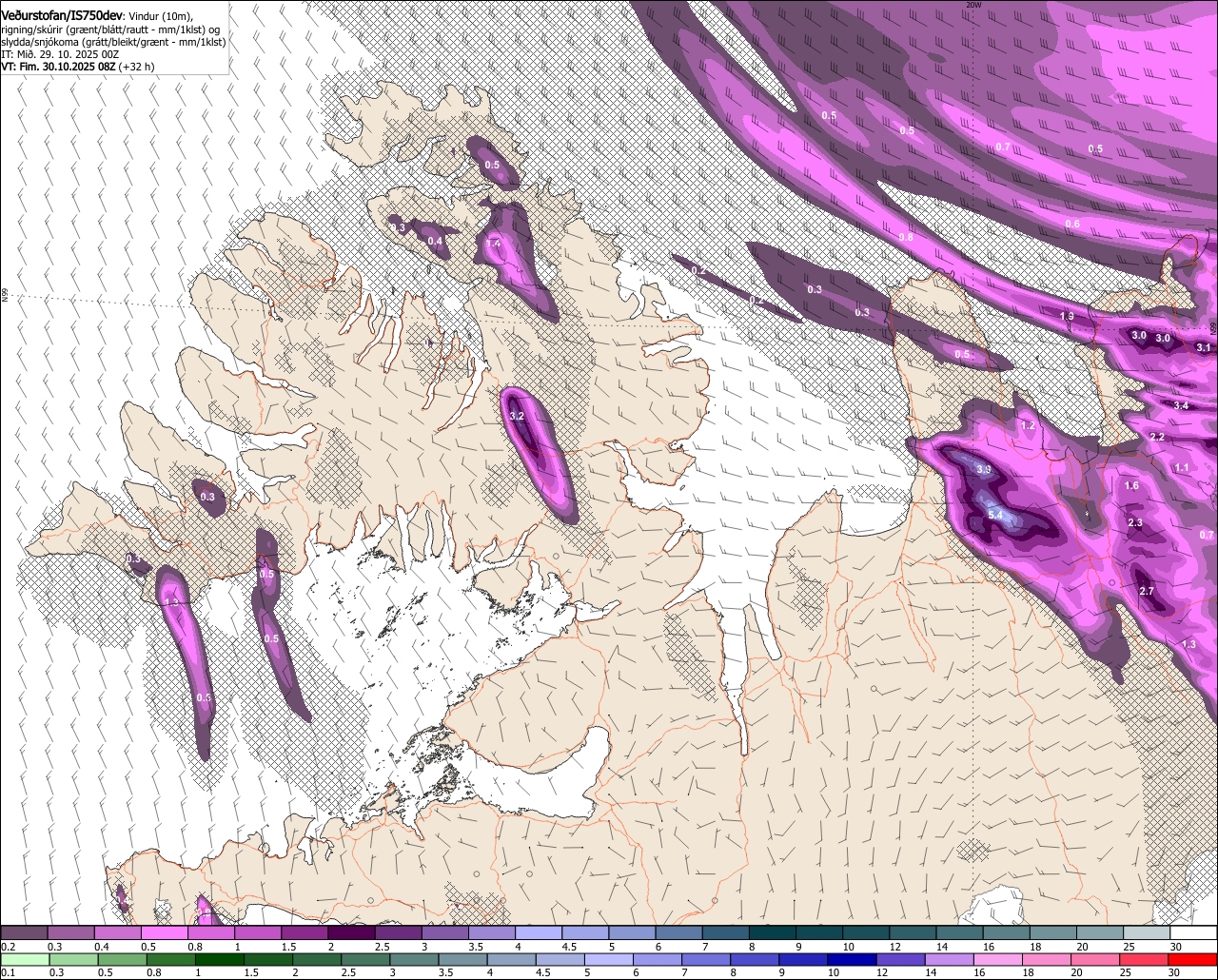This screenshot has height=980, width=1218.
Task: Click the bottom-row legend swatch starting at 10
Action: coord(852,959)
